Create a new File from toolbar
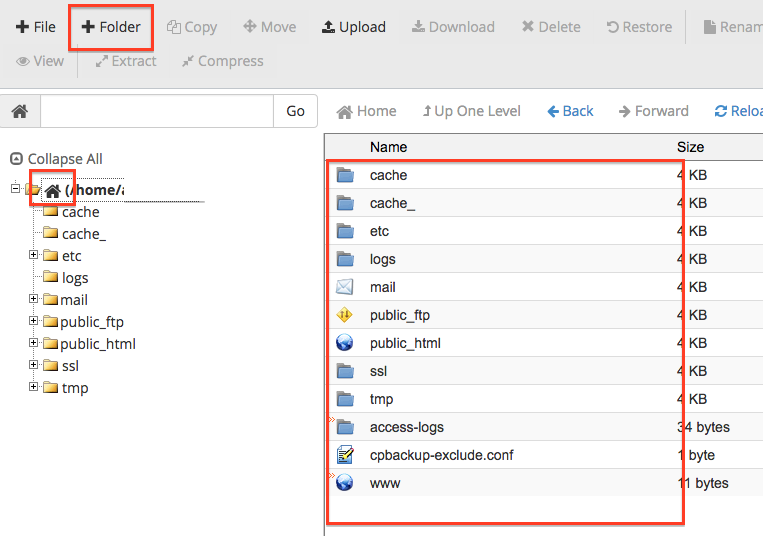The height and width of the screenshot is (536, 763). [36, 27]
